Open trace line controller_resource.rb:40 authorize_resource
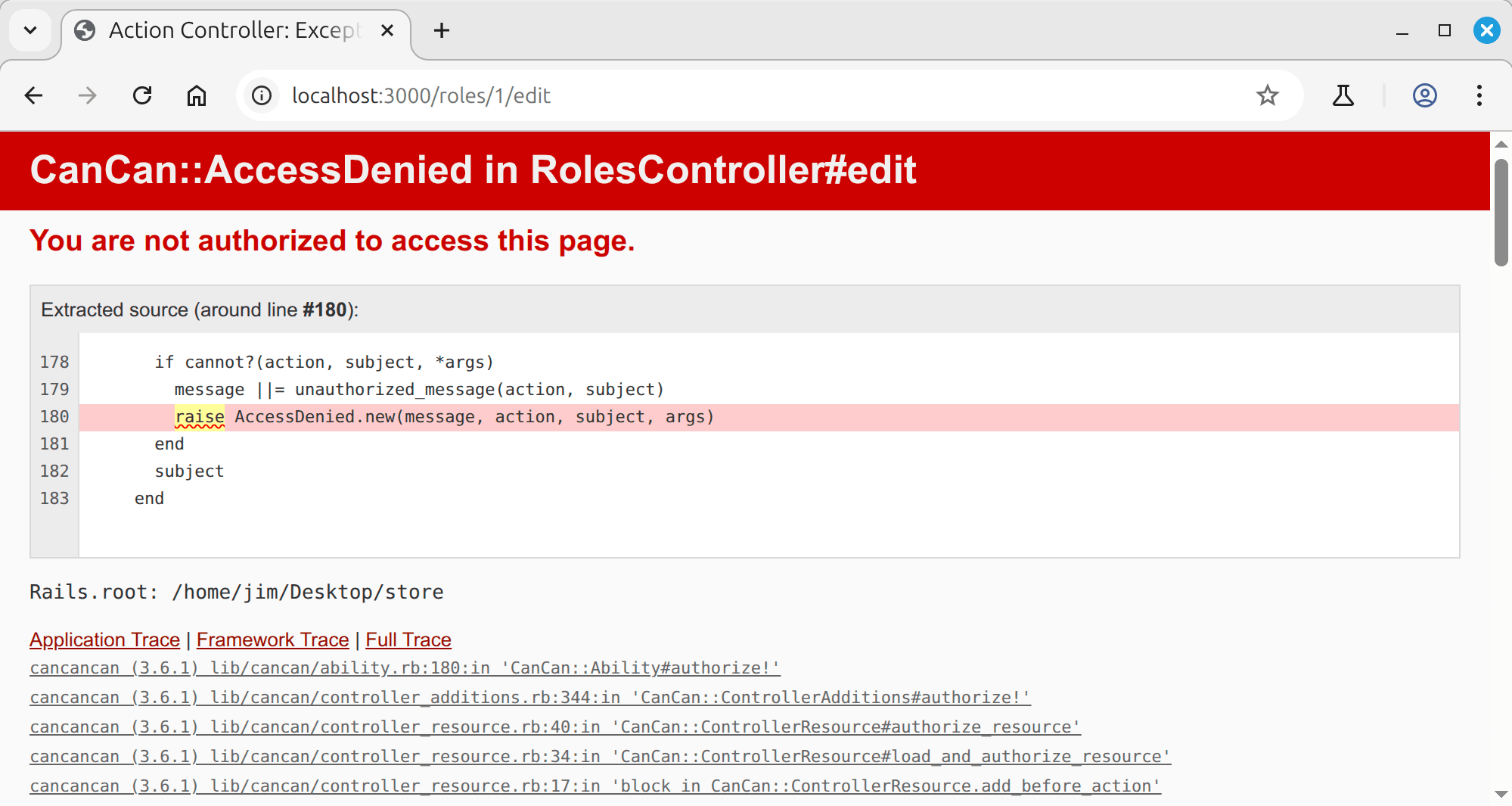Image resolution: width=1512 pixels, height=806 pixels. 555,727
